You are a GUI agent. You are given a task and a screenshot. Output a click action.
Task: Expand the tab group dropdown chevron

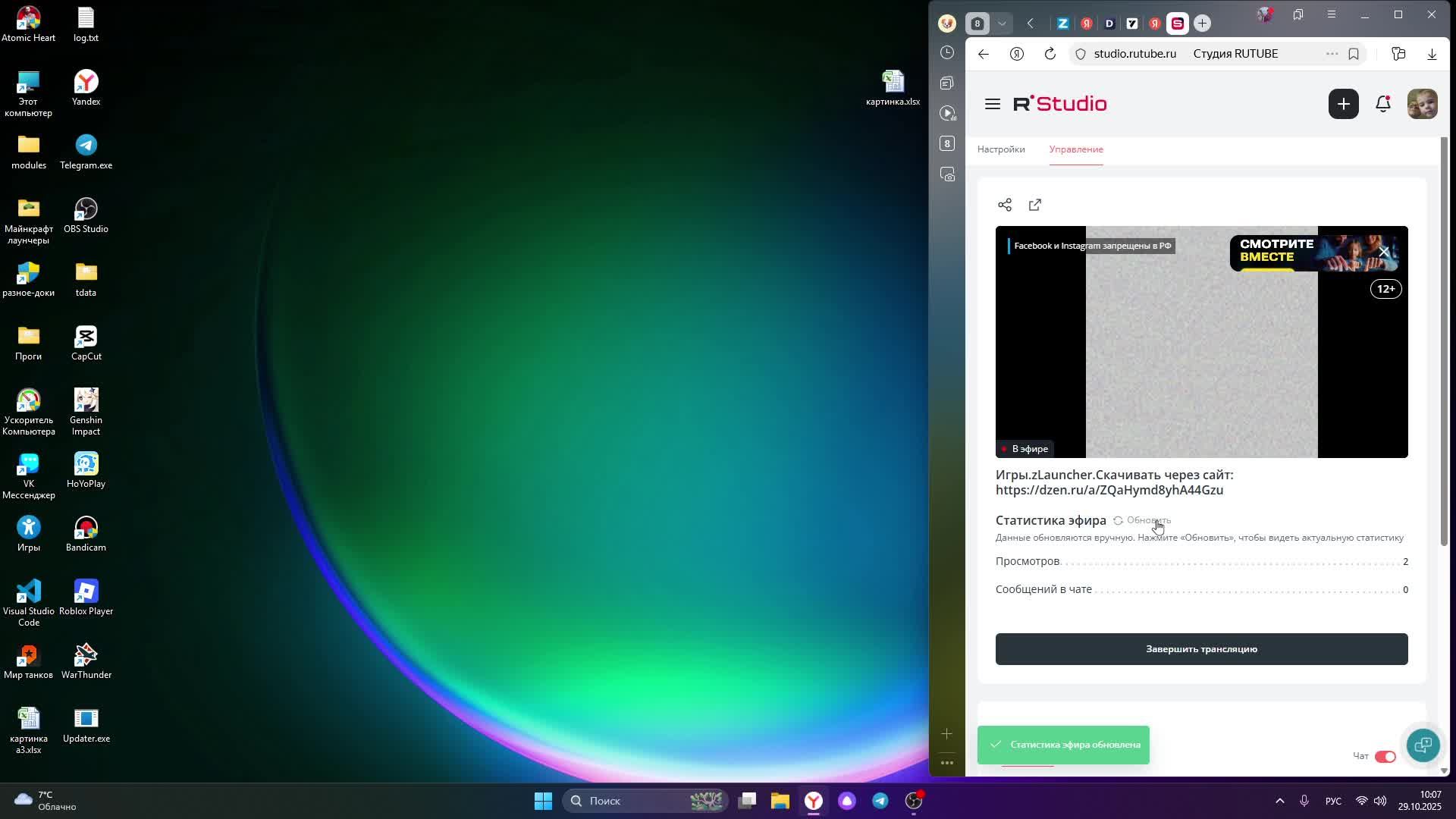click(x=1002, y=24)
